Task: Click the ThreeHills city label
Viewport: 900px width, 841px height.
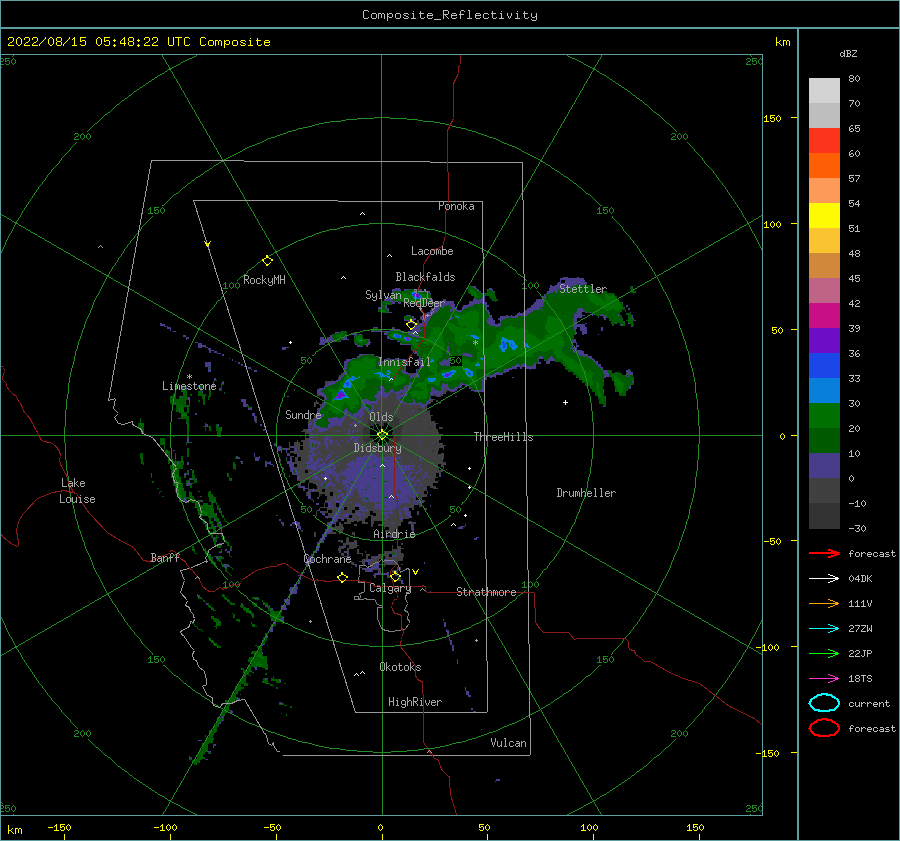Action: coord(503,437)
